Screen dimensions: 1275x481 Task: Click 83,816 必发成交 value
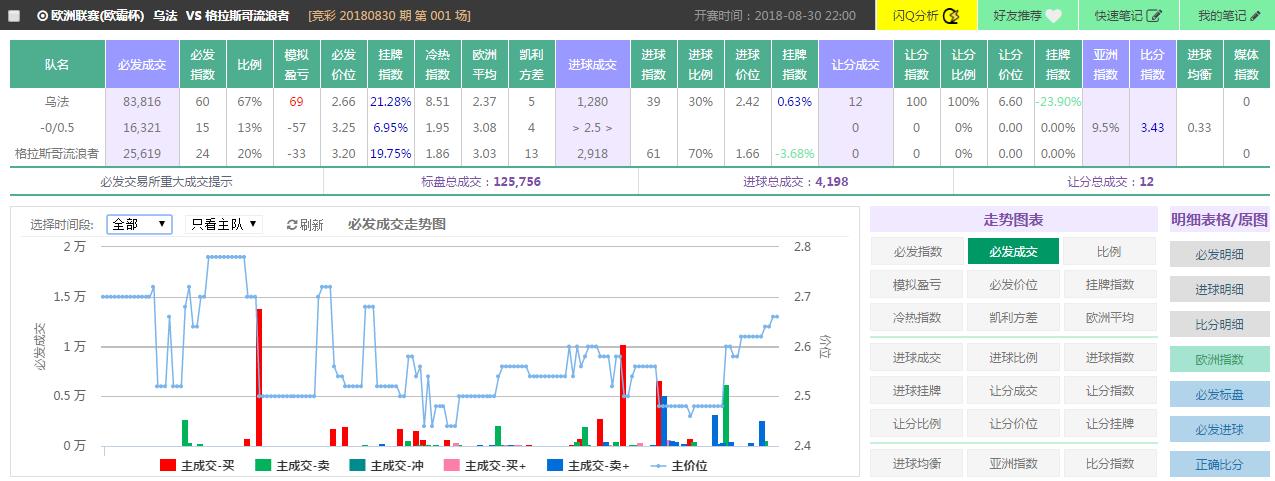[x=142, y=101]
